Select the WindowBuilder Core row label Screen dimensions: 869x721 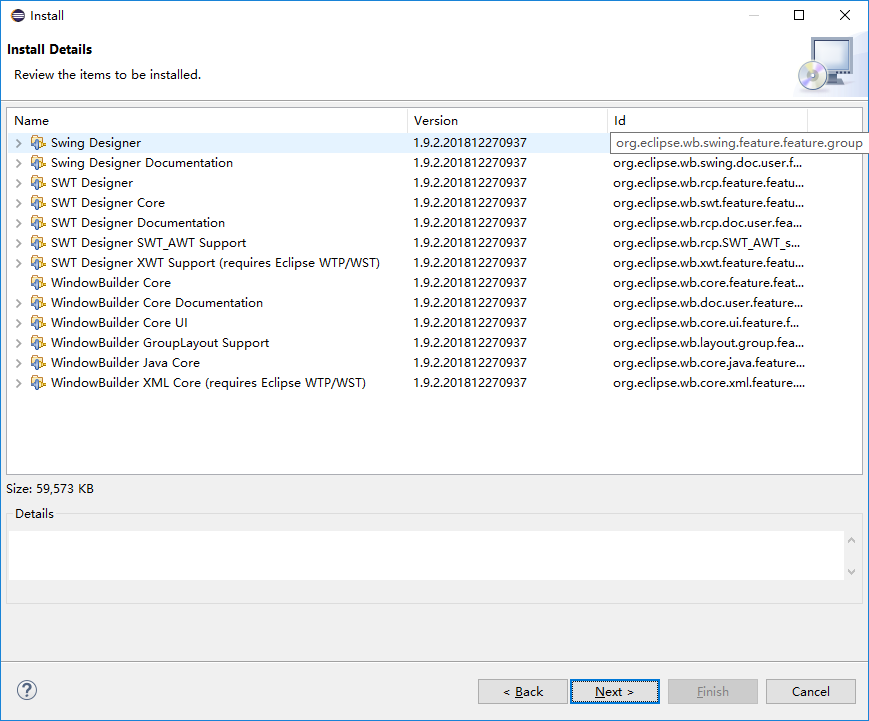111,283
